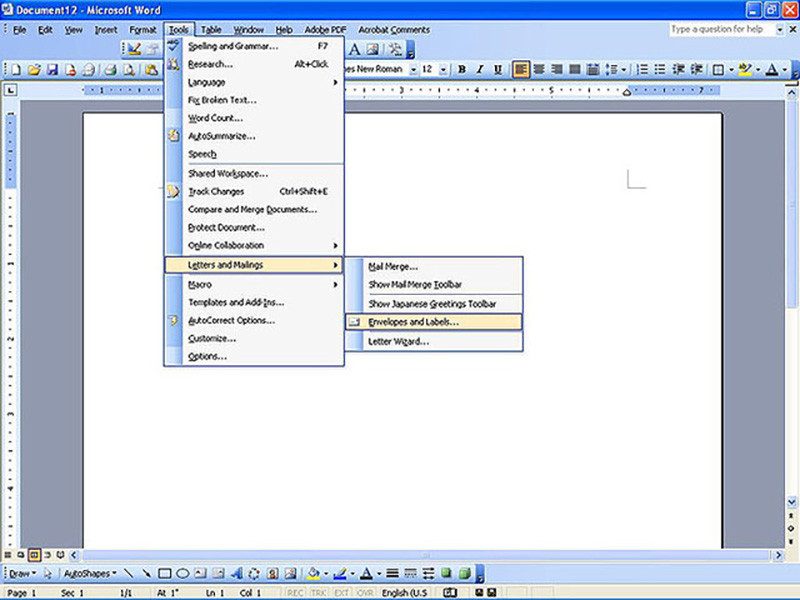Viewport: 800px width, 600px height.
Task: Open the font name dropdown arrow
Action: coord(413,69)
